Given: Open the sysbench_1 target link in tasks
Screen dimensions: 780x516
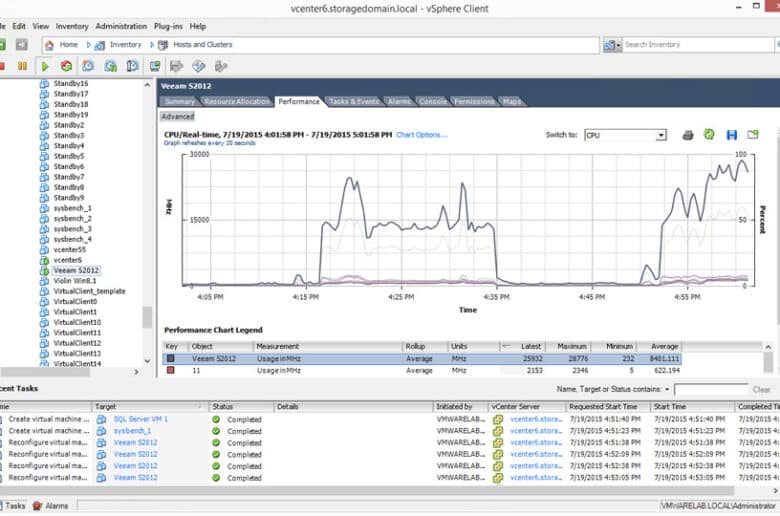Looking at the screenshot, I should tap(132, 431).
